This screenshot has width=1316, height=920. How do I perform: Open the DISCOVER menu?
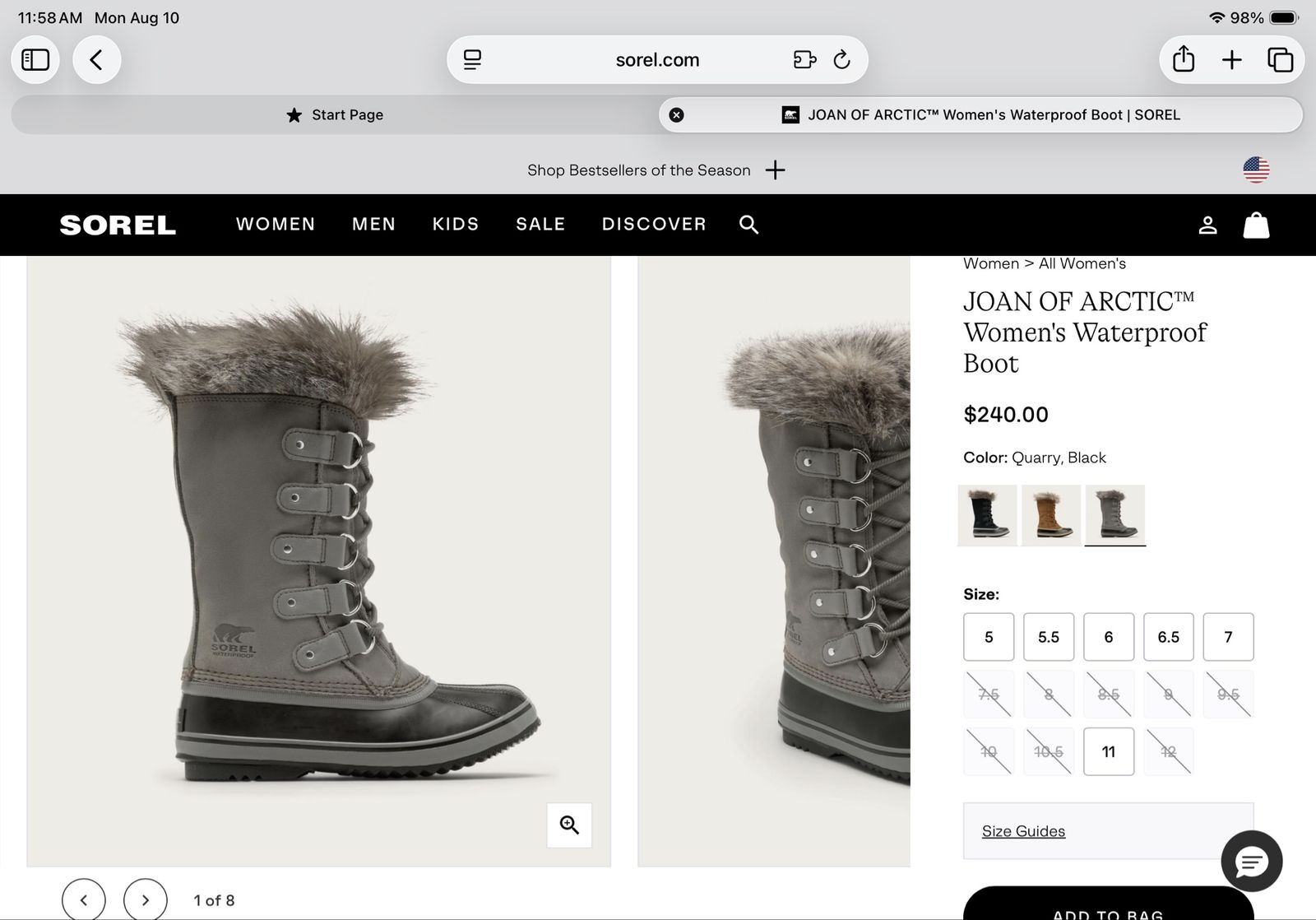(654, 224)
